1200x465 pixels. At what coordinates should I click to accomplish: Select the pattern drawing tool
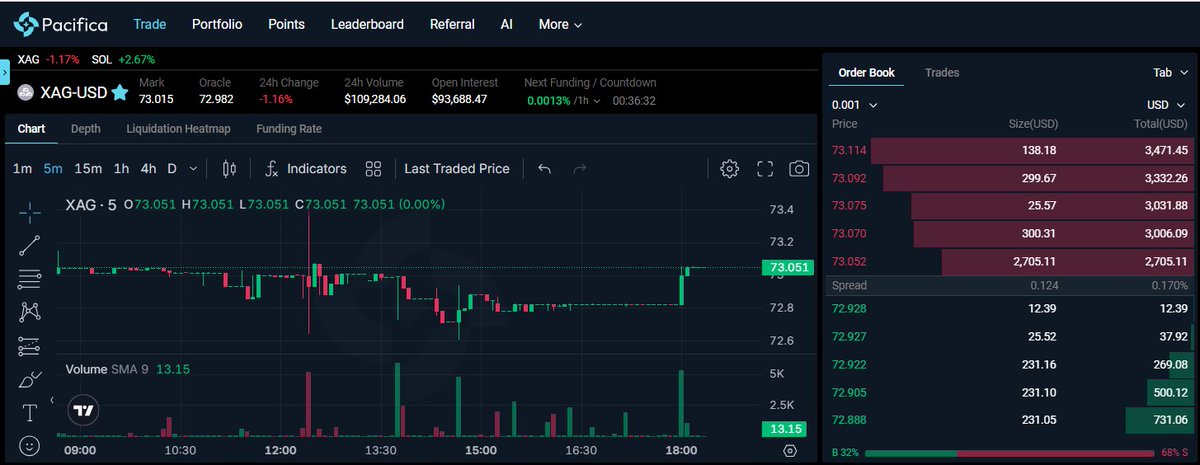(29, 312)
